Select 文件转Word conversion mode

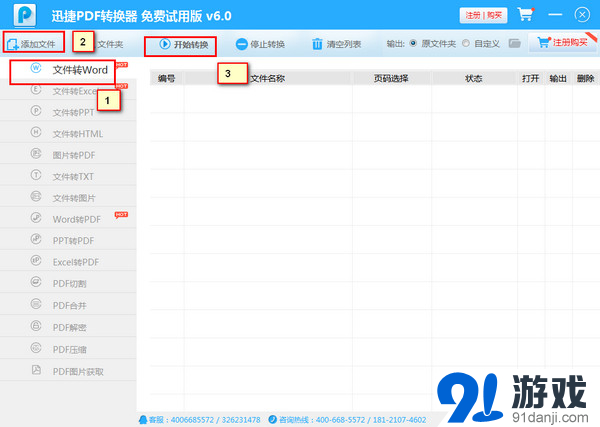coord(68,70)
